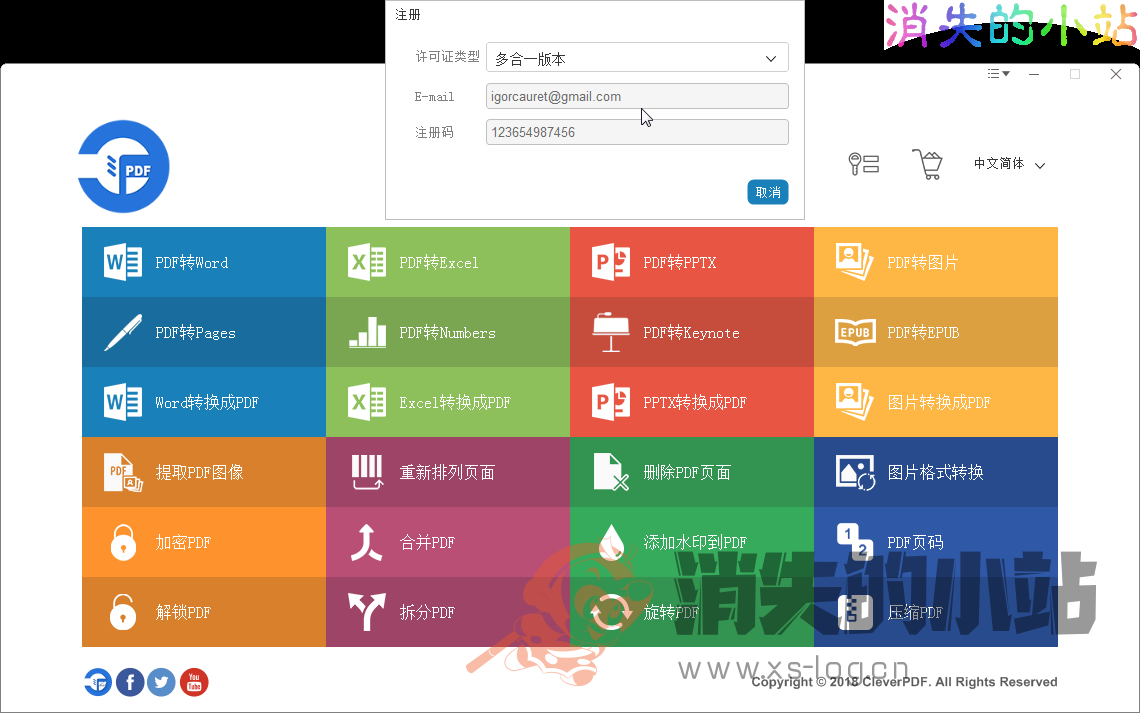Image resolution: width=1140 pixels, height=713 pixels.
Task: Click the 合并PDF tile label
Action: (428, 542)
